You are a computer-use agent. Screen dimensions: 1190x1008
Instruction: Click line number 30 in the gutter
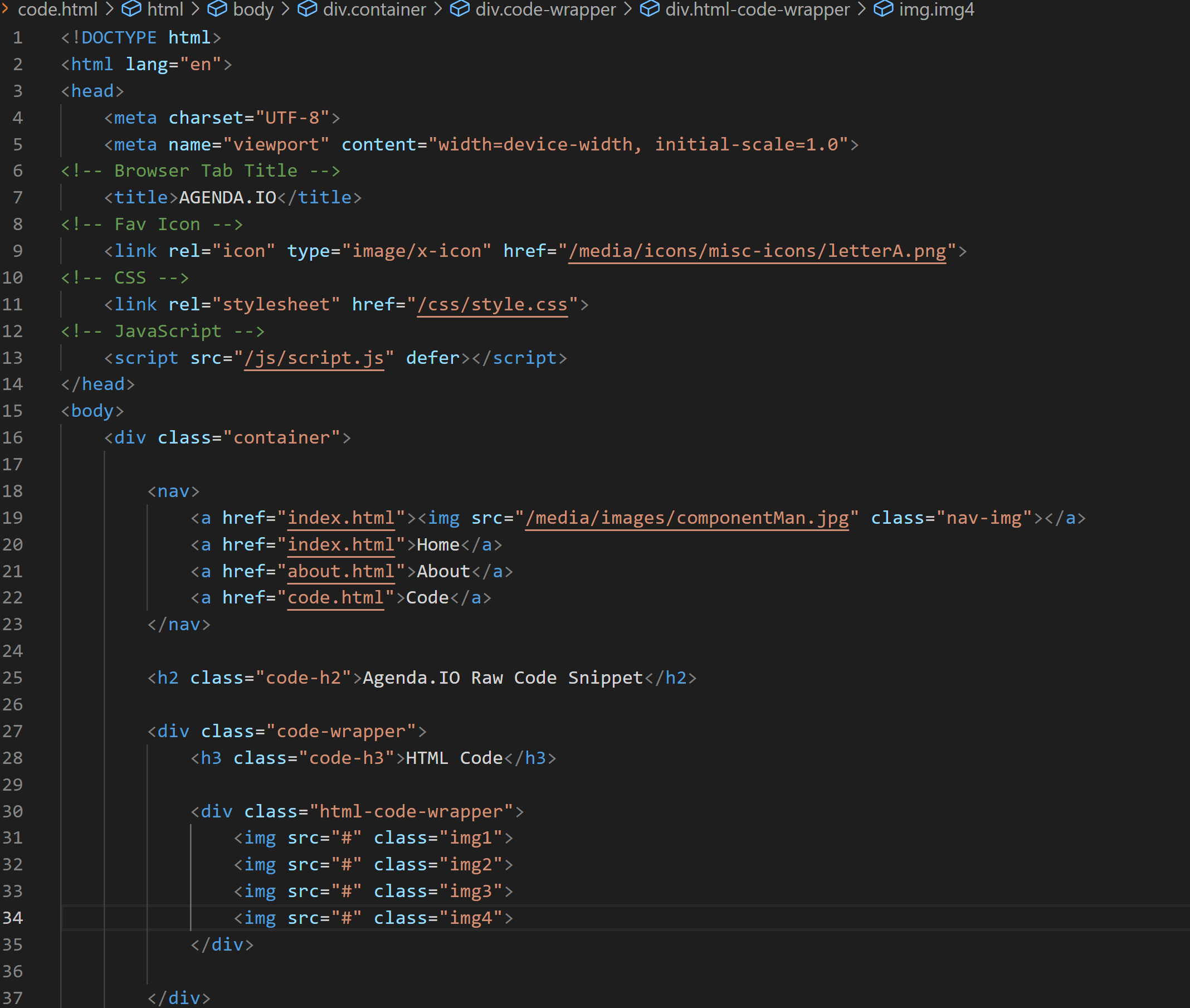[13, 811]
